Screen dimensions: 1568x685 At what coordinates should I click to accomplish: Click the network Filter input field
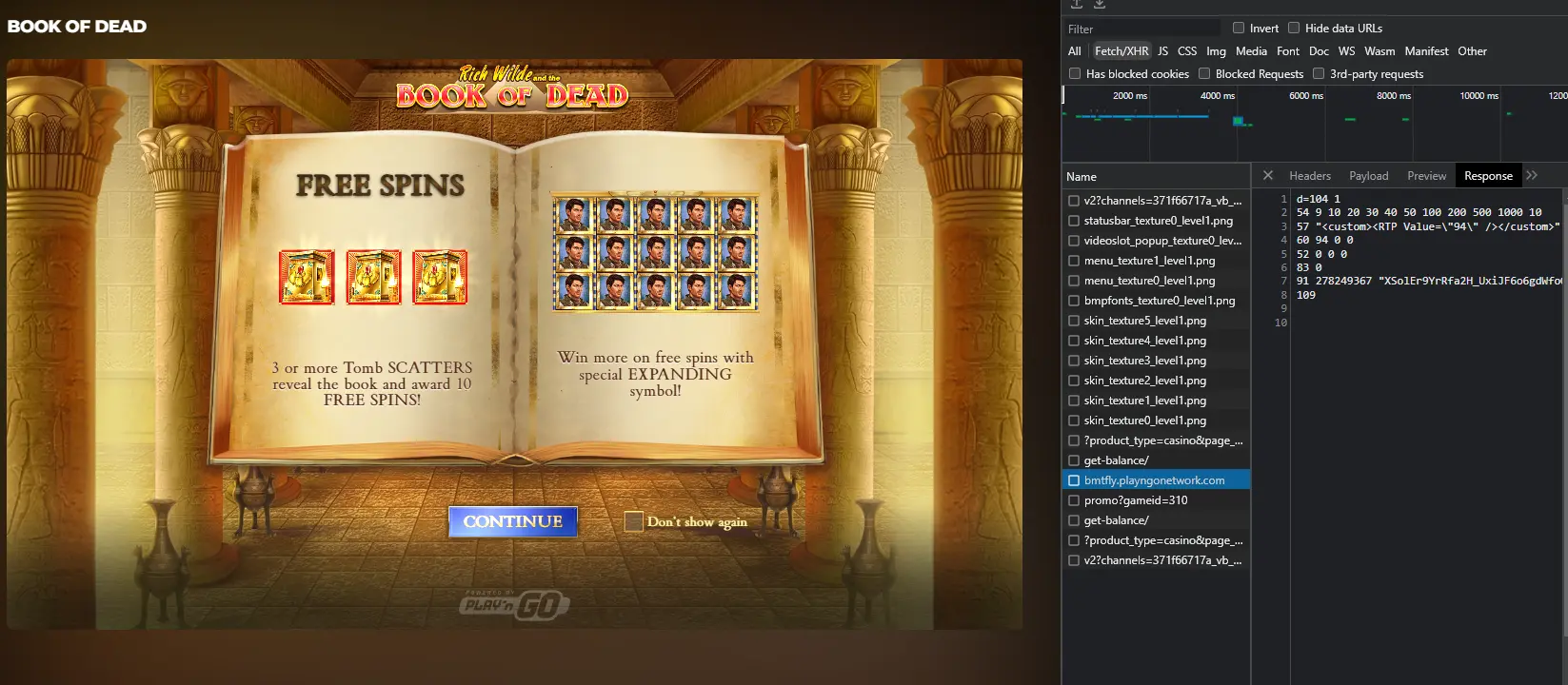(1141, 29)
